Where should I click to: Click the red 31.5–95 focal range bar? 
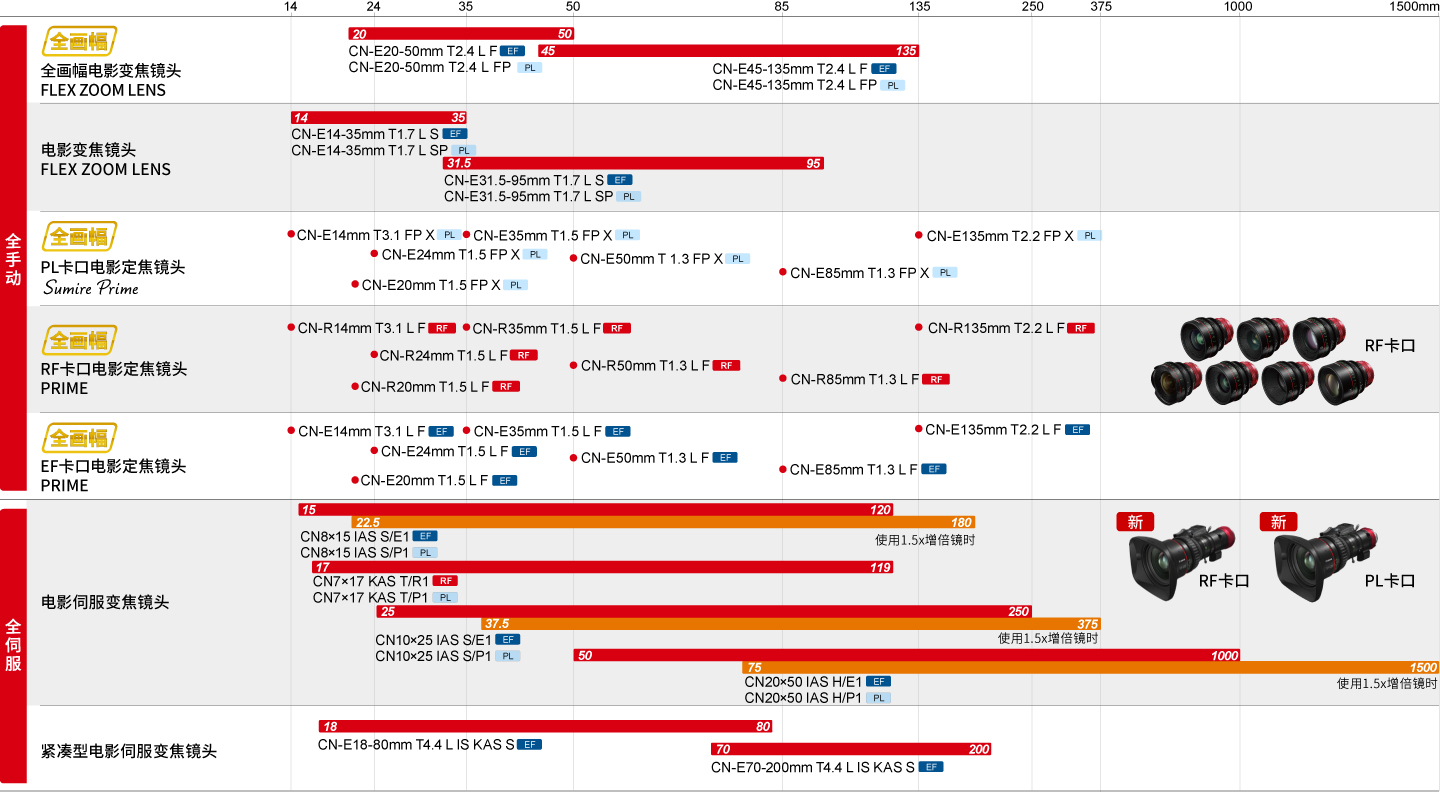point(634,163)
